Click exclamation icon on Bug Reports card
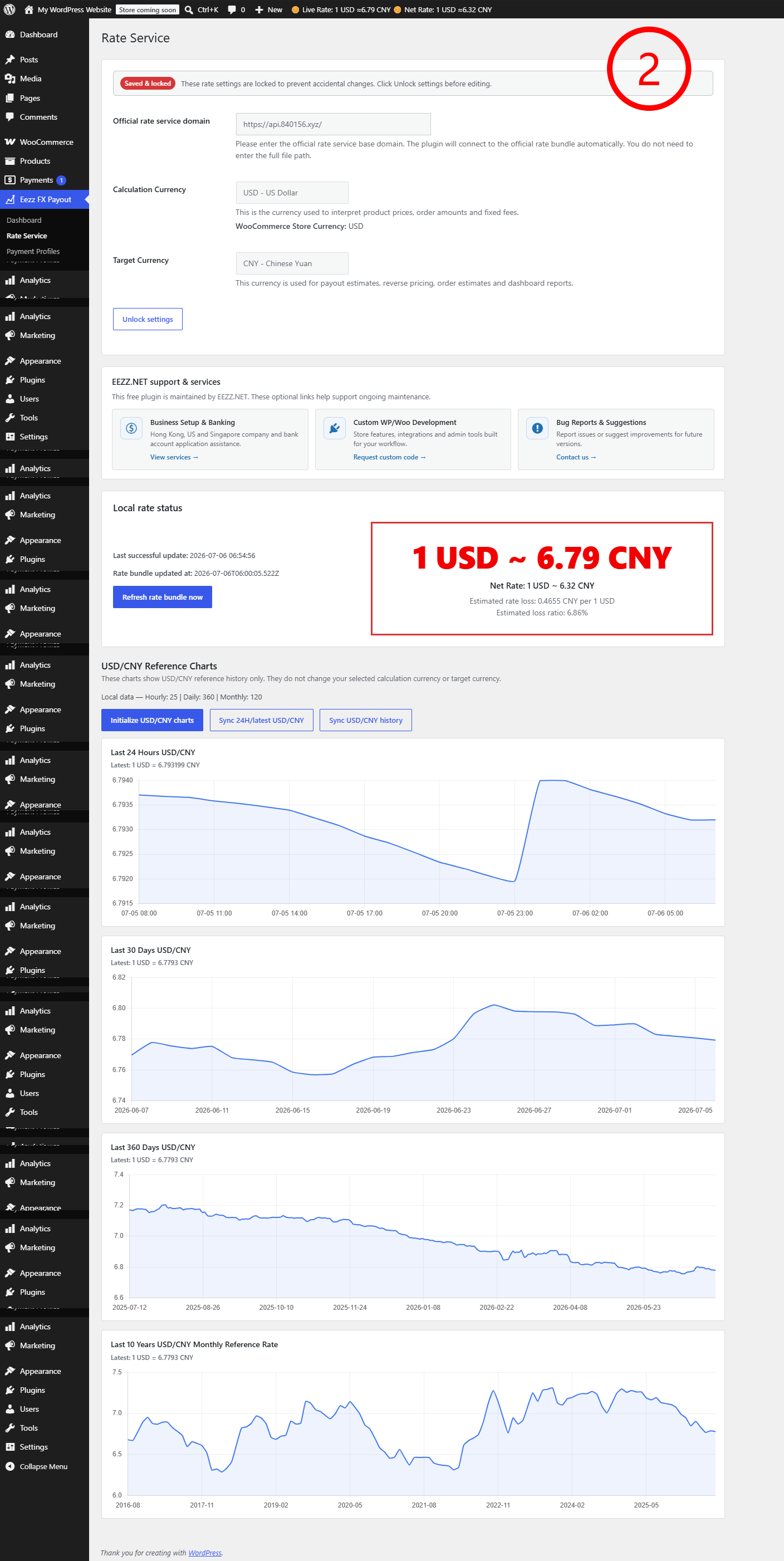 pos(537,428)
